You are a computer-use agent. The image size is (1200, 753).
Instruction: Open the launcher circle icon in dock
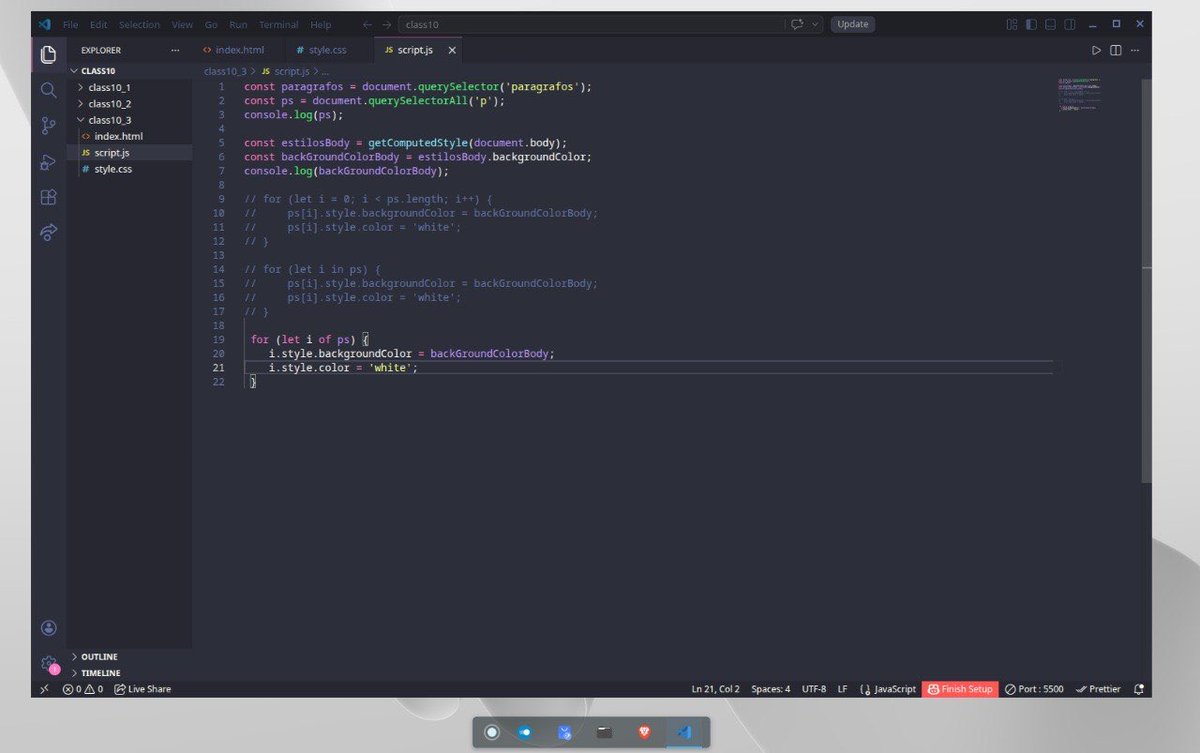[x=492, y=732]
